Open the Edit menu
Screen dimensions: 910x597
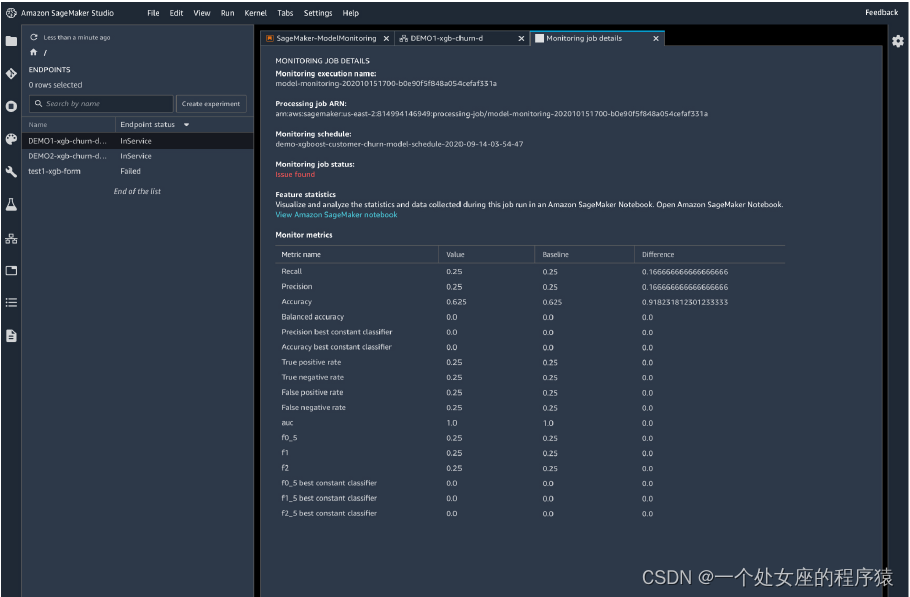coord(176,13)
